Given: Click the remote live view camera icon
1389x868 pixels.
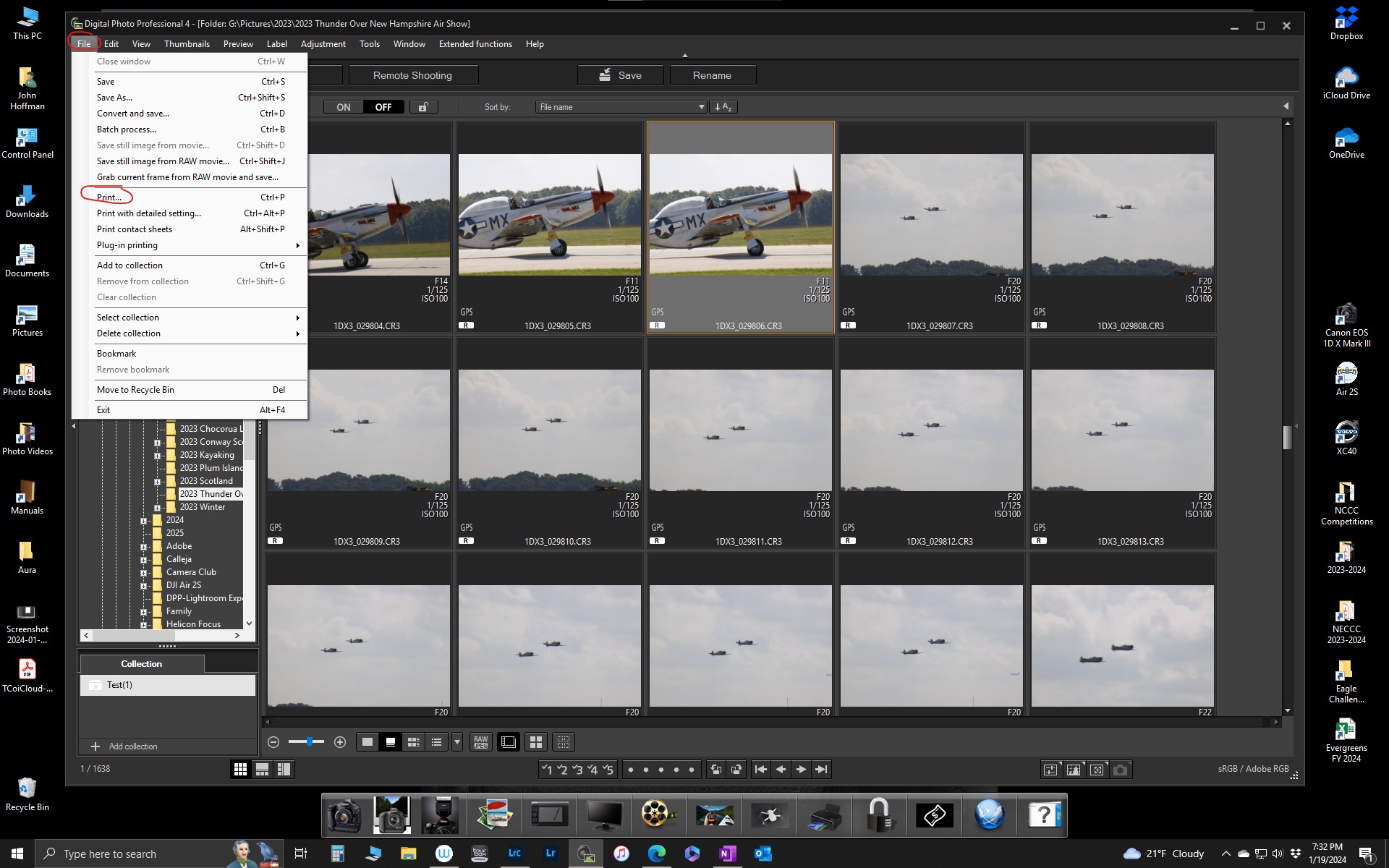Looking at the screenshot, I should (1121, 770).
